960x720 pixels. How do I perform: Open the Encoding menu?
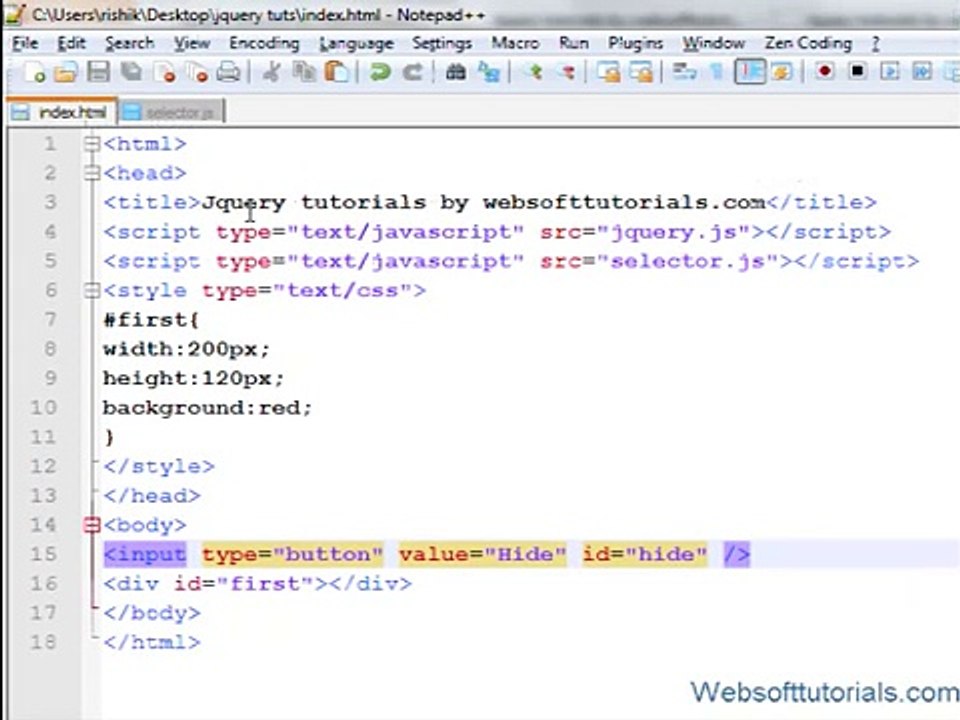264,43
